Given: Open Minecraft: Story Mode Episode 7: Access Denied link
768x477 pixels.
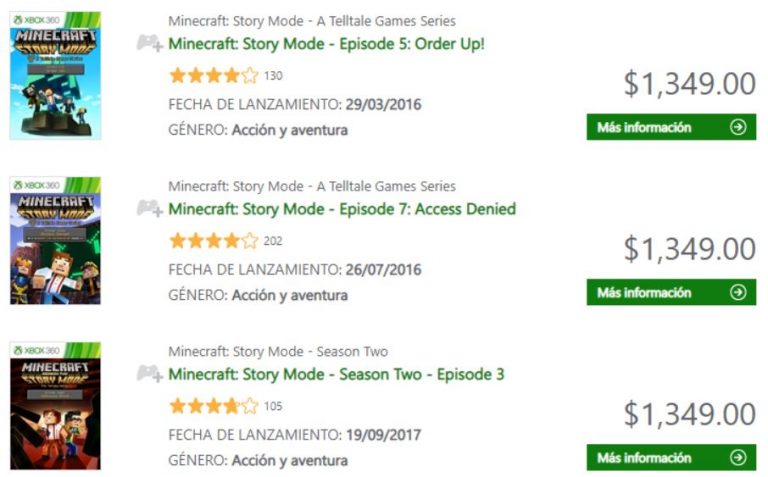Looking at the screenshot, I should click(342, 209).
